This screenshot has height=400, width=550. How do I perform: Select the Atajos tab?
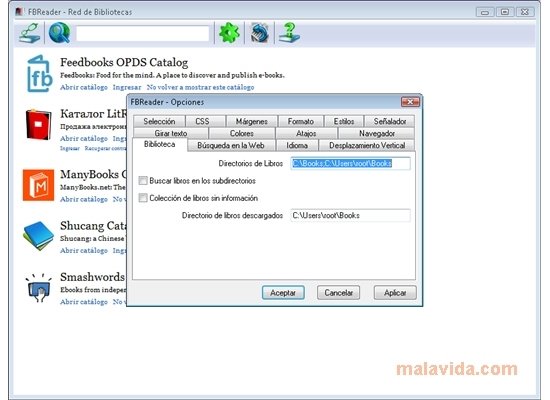[x=306, y=133]
